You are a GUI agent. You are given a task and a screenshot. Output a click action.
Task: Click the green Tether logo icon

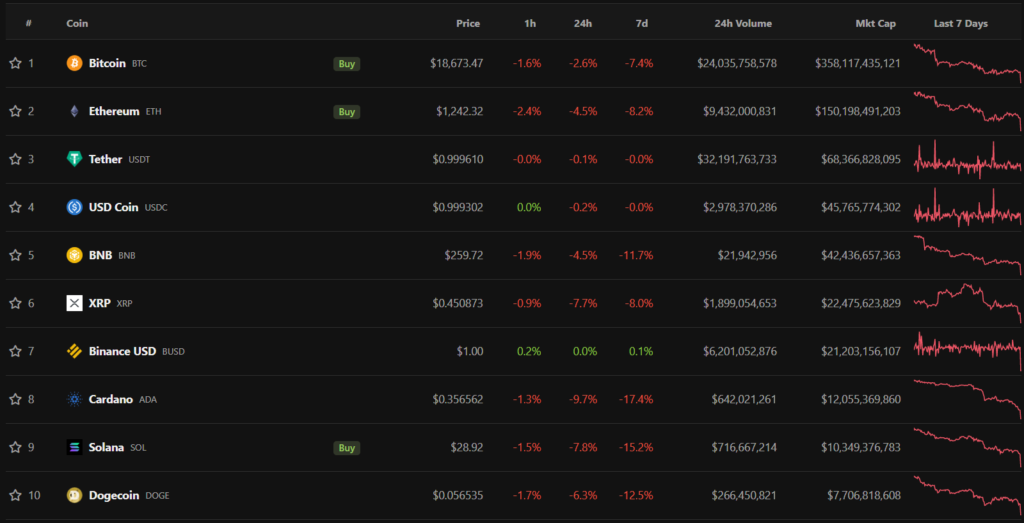74,159
